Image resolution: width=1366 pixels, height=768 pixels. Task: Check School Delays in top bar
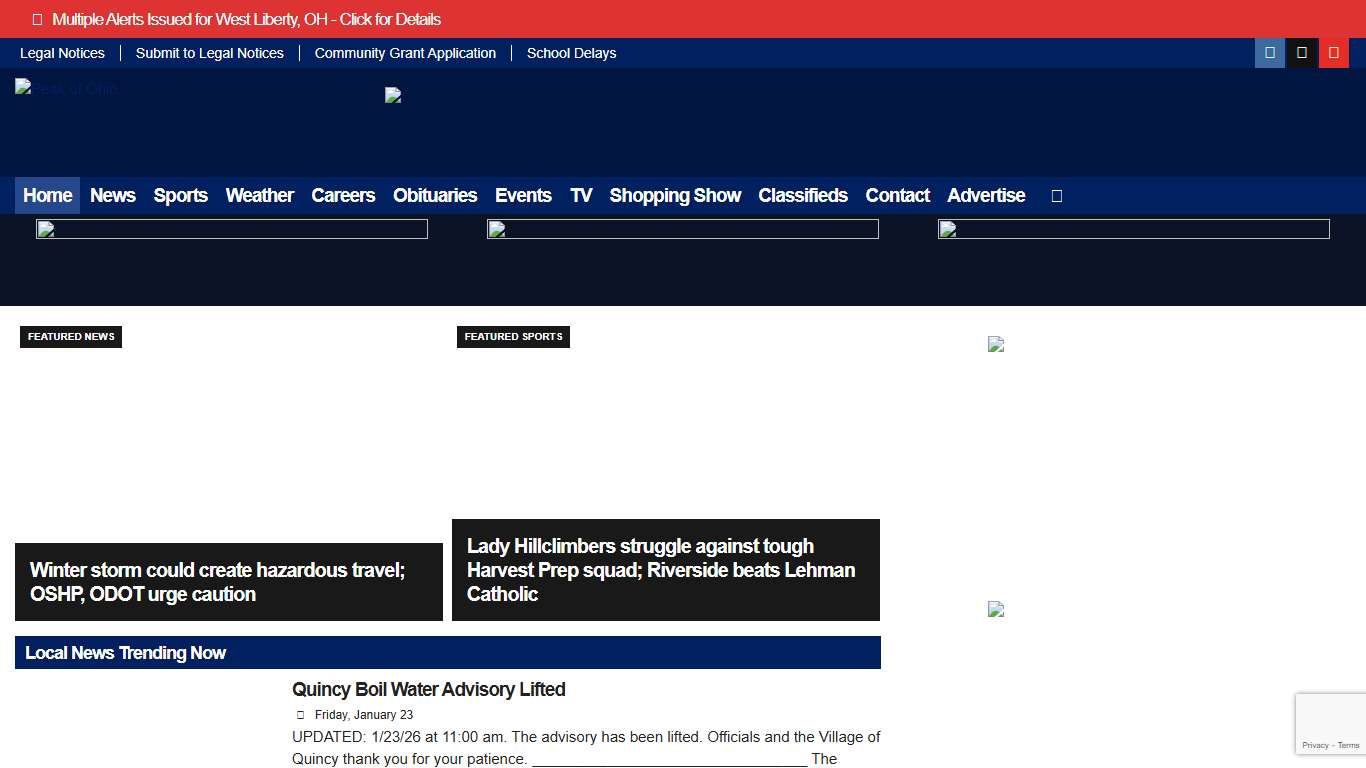point(571,53)
